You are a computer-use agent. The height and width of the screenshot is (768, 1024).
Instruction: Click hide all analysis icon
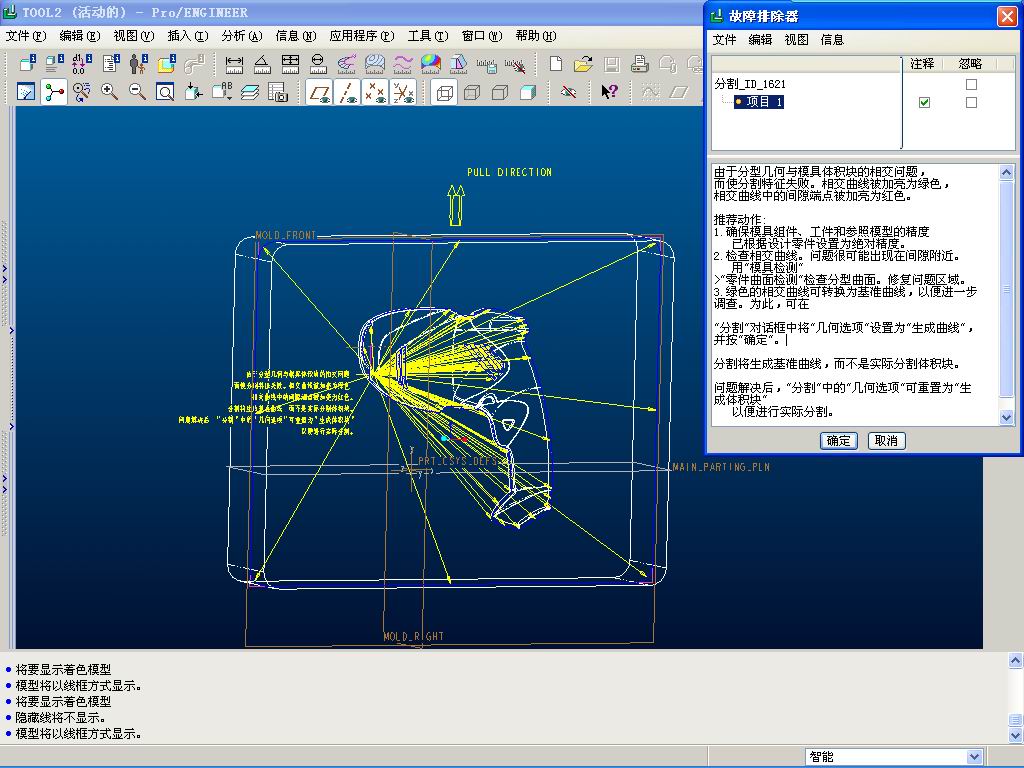[x=515, y=64]
